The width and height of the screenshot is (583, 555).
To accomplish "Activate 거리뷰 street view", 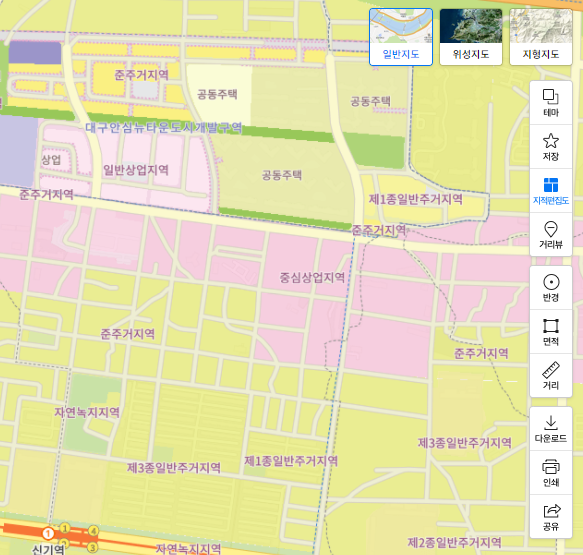I will tap(551, 235).
